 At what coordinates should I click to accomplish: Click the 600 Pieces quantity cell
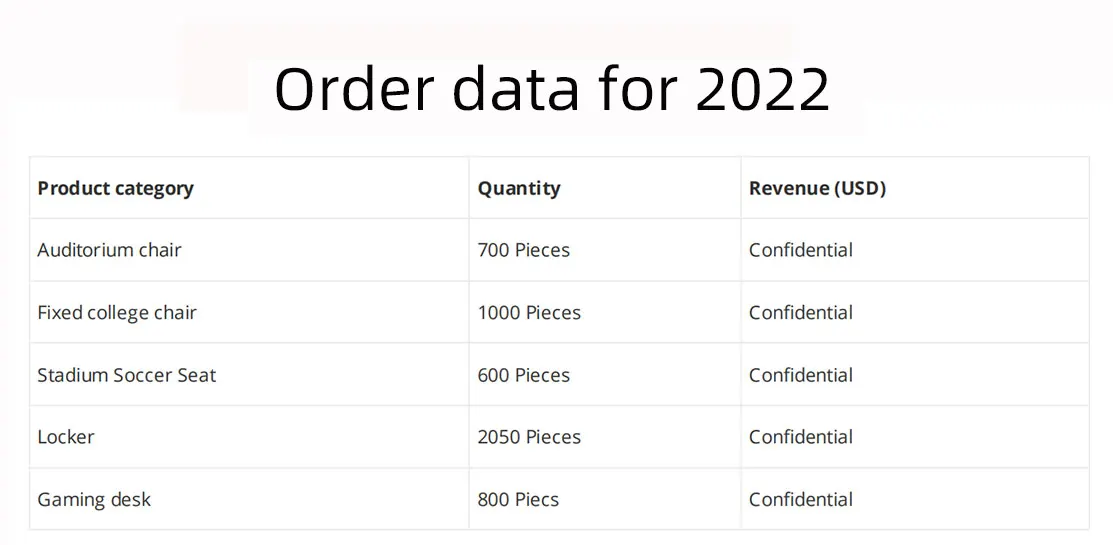(x=523, y=375)
